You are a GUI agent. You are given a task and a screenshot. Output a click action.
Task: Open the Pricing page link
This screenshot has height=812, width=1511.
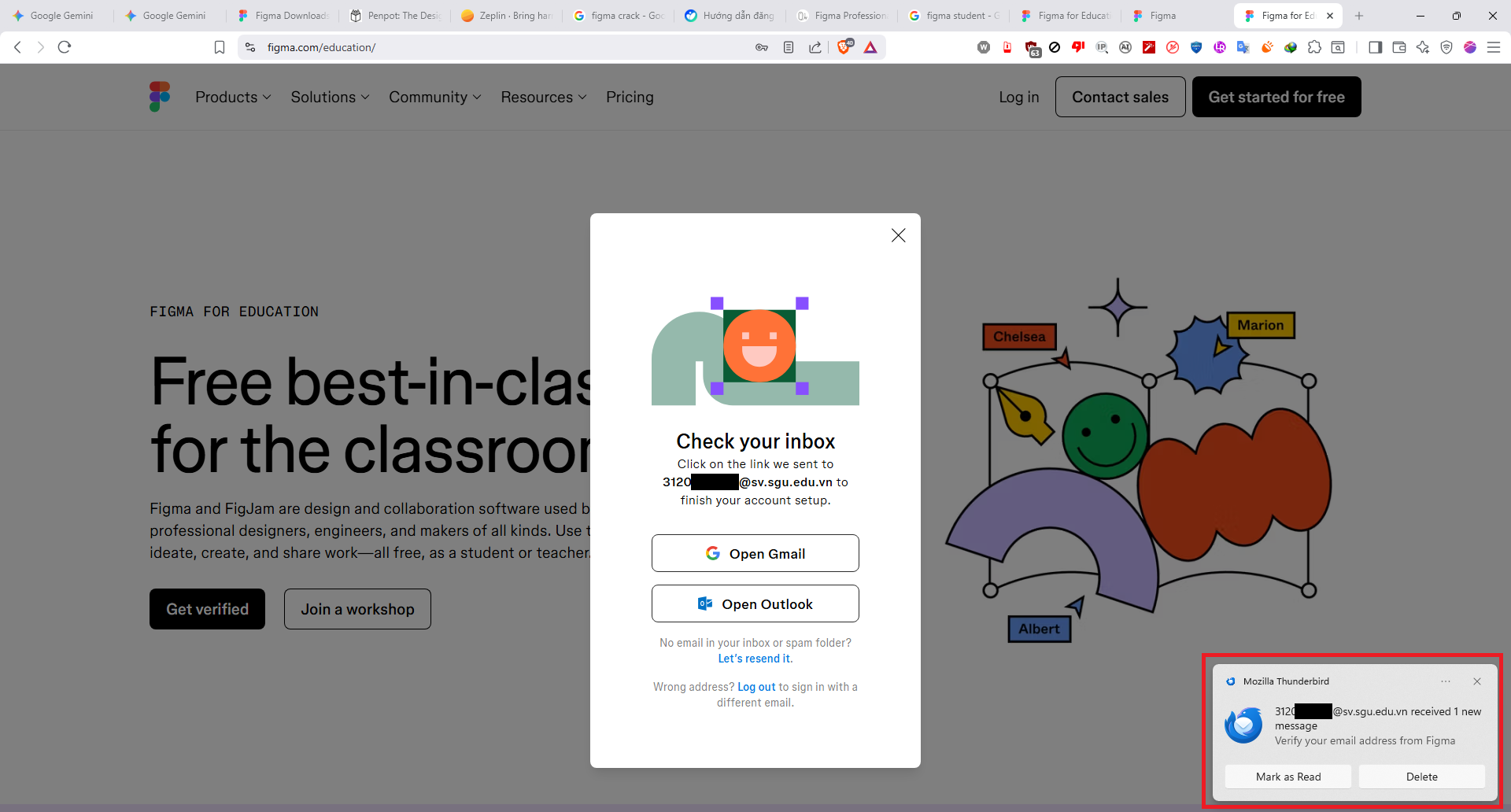tap(630, 97)
